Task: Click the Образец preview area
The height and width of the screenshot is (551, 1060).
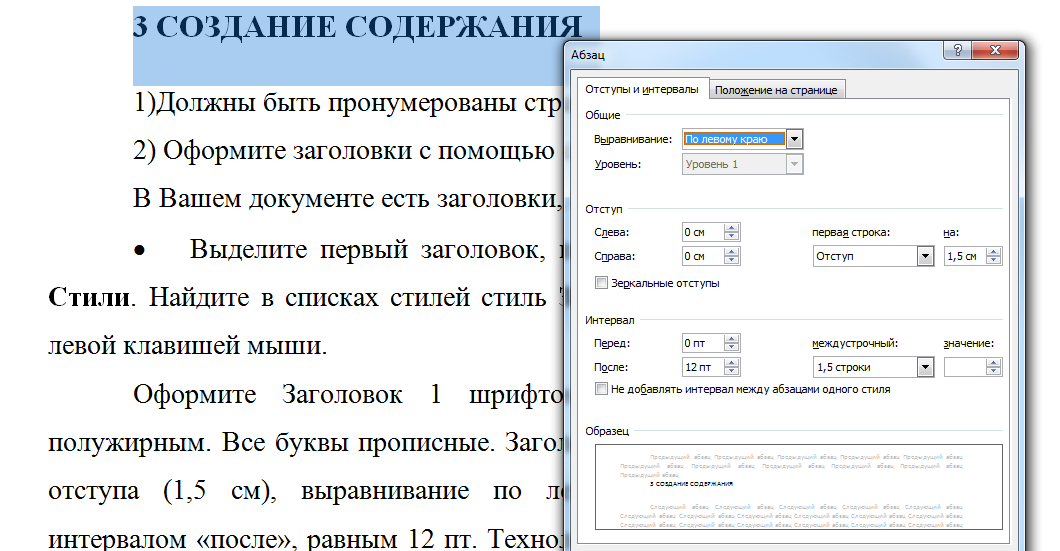Action: tap(798, 486)
